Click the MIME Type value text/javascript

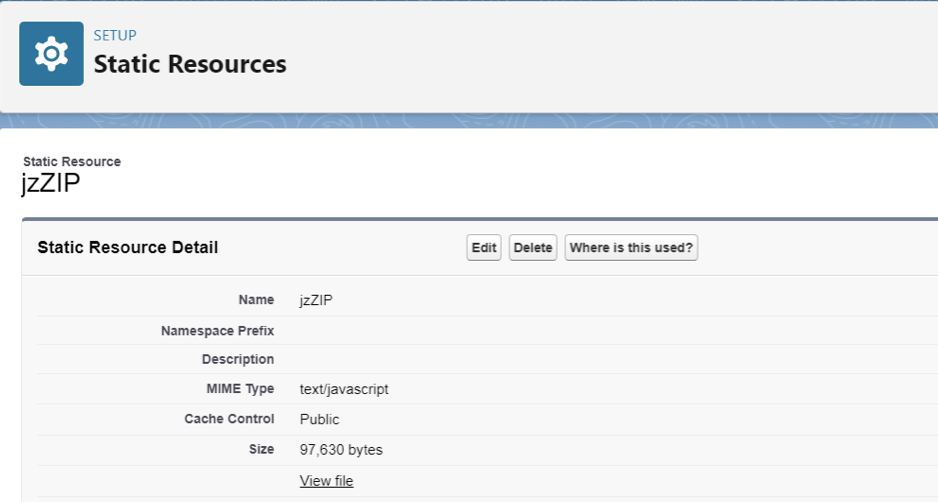pyautogui.click(x=344, y=390)
